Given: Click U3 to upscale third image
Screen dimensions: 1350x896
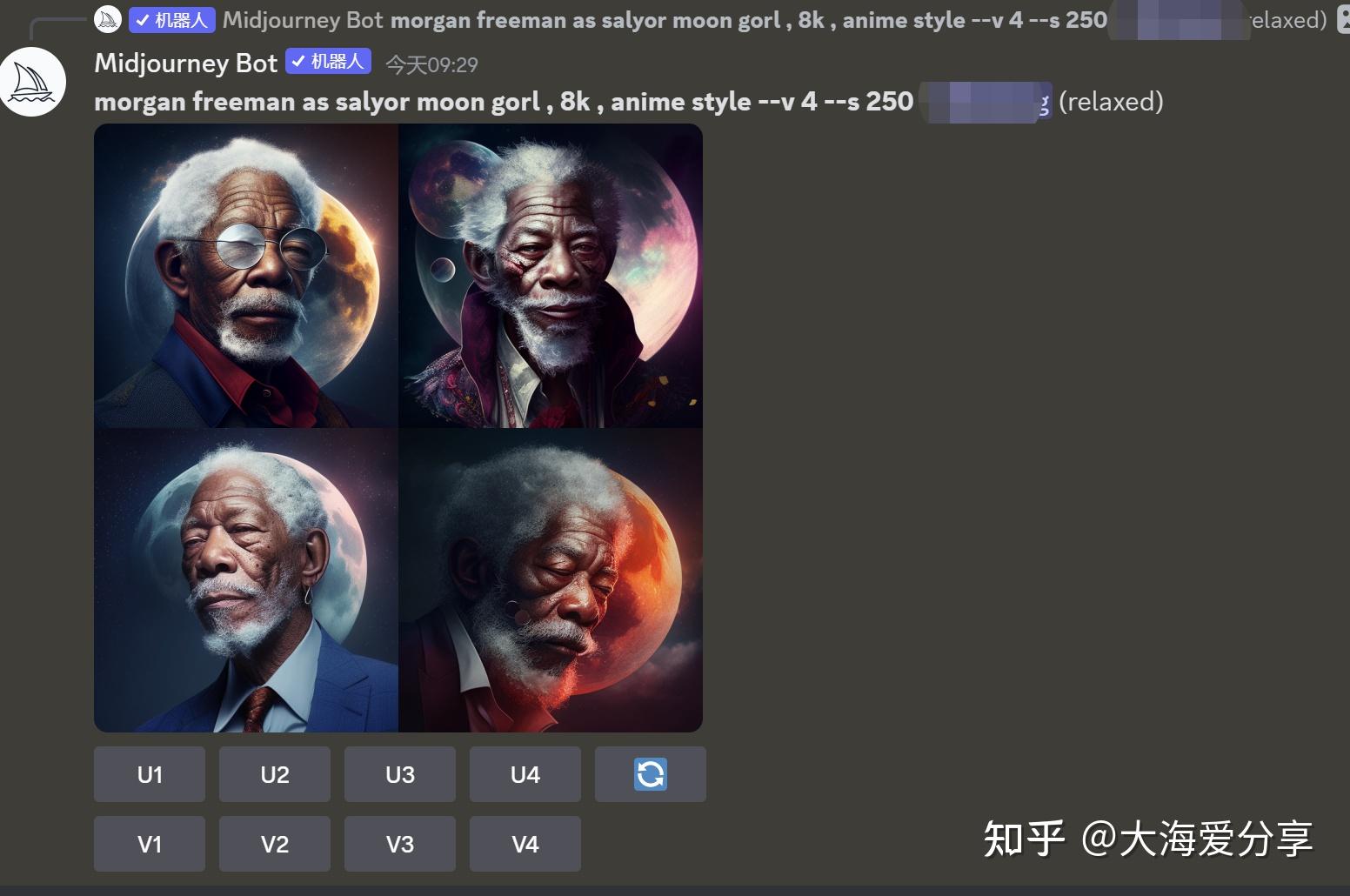Looking at the screenshot, I should [400, 774].
